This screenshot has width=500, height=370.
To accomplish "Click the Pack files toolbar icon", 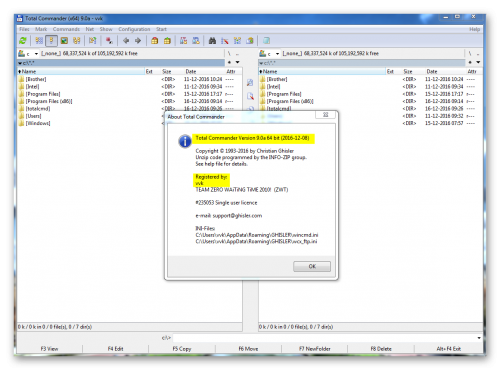I will tap(155, 41).
